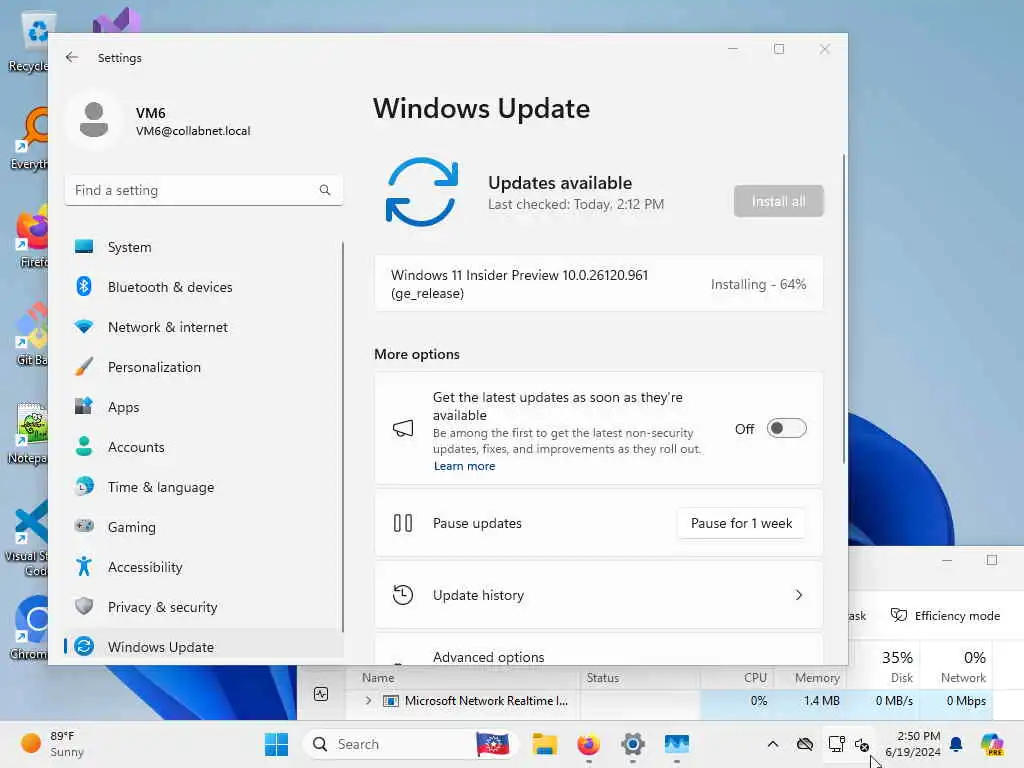Open System settings category

tap(204, 247)
